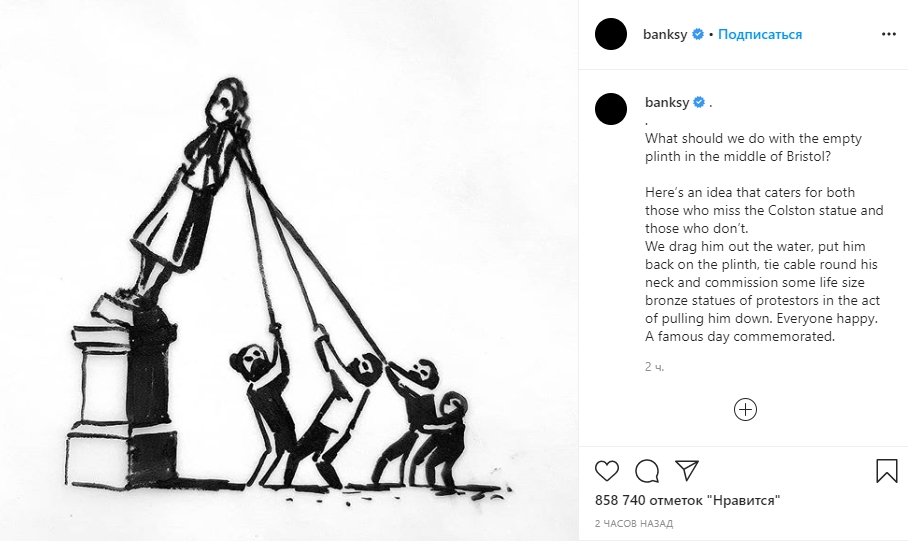This screenshot has width=908, height=541.
Task: Click the "2 ЧАСОВ НАЗАД" timestamp
Action: tap(634, 524)
